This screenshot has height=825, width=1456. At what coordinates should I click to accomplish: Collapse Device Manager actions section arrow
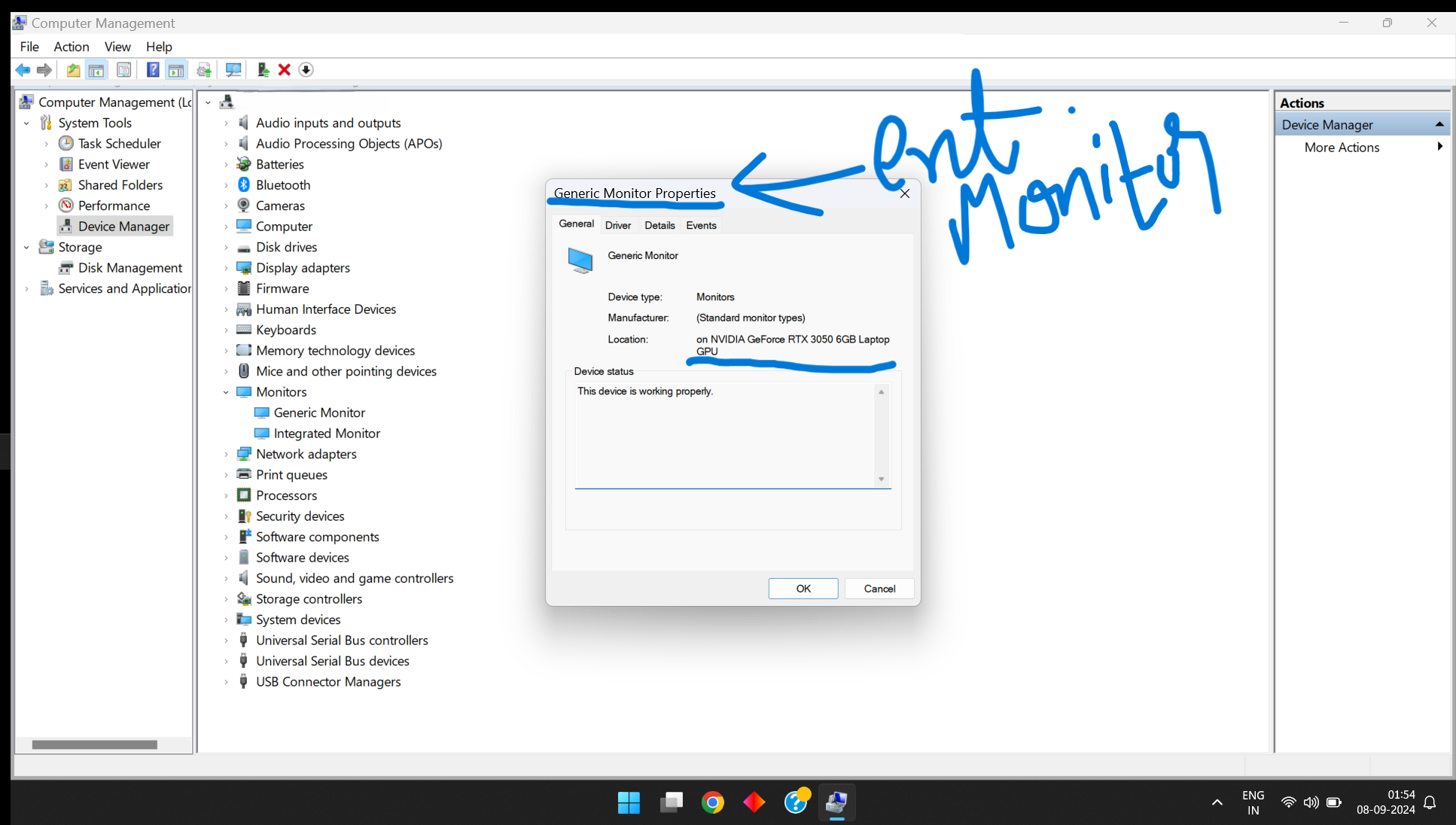(1439, 124)
